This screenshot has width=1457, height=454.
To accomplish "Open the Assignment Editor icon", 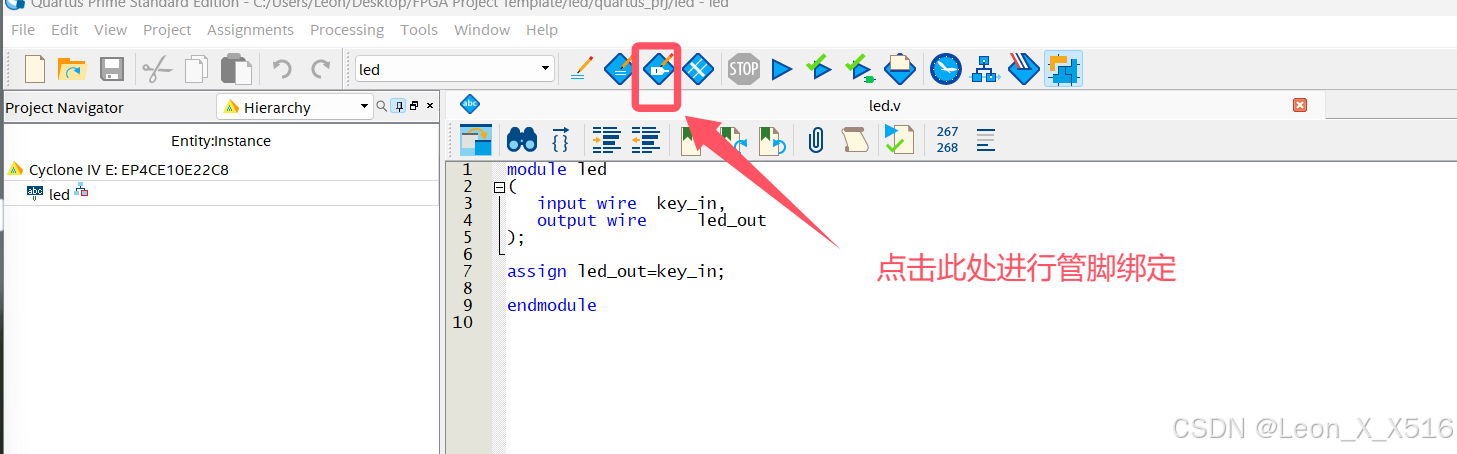I will (x=620, y=69).
